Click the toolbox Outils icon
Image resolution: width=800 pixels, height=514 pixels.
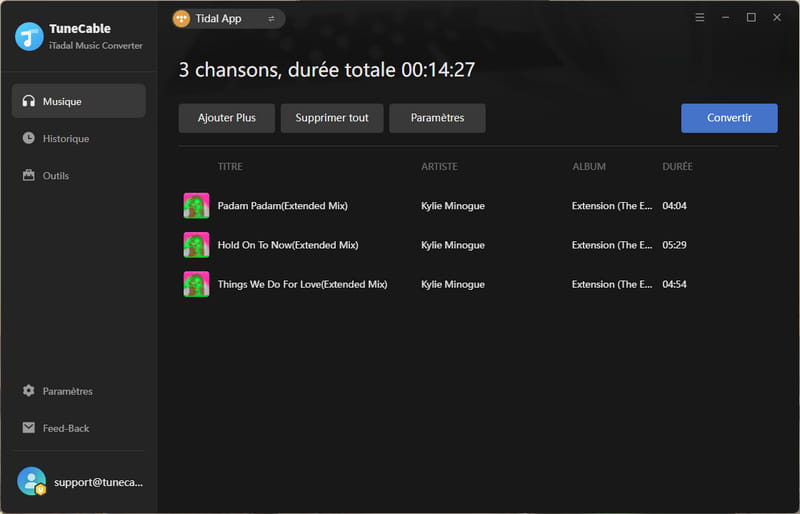coord(29,175)
